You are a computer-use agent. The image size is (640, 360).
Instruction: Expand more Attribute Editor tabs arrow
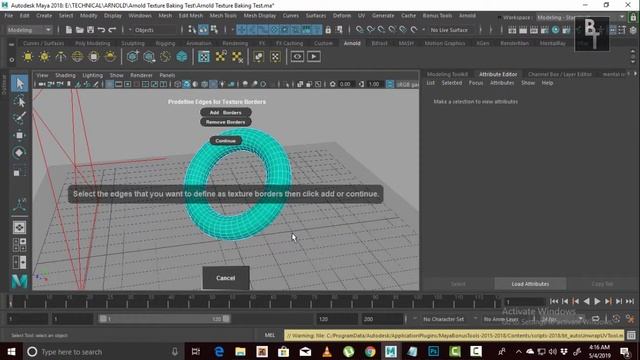point(635,74)
